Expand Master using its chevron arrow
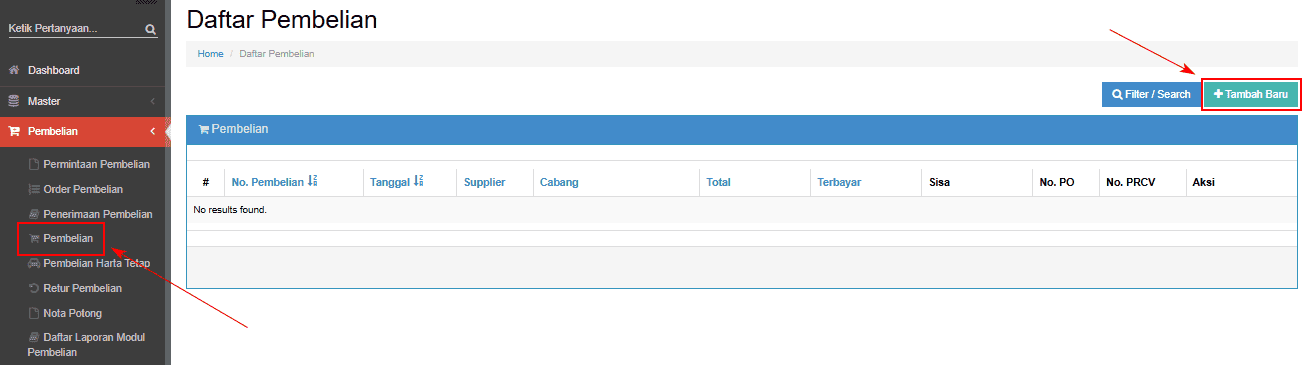 click(x=152, y=101)
